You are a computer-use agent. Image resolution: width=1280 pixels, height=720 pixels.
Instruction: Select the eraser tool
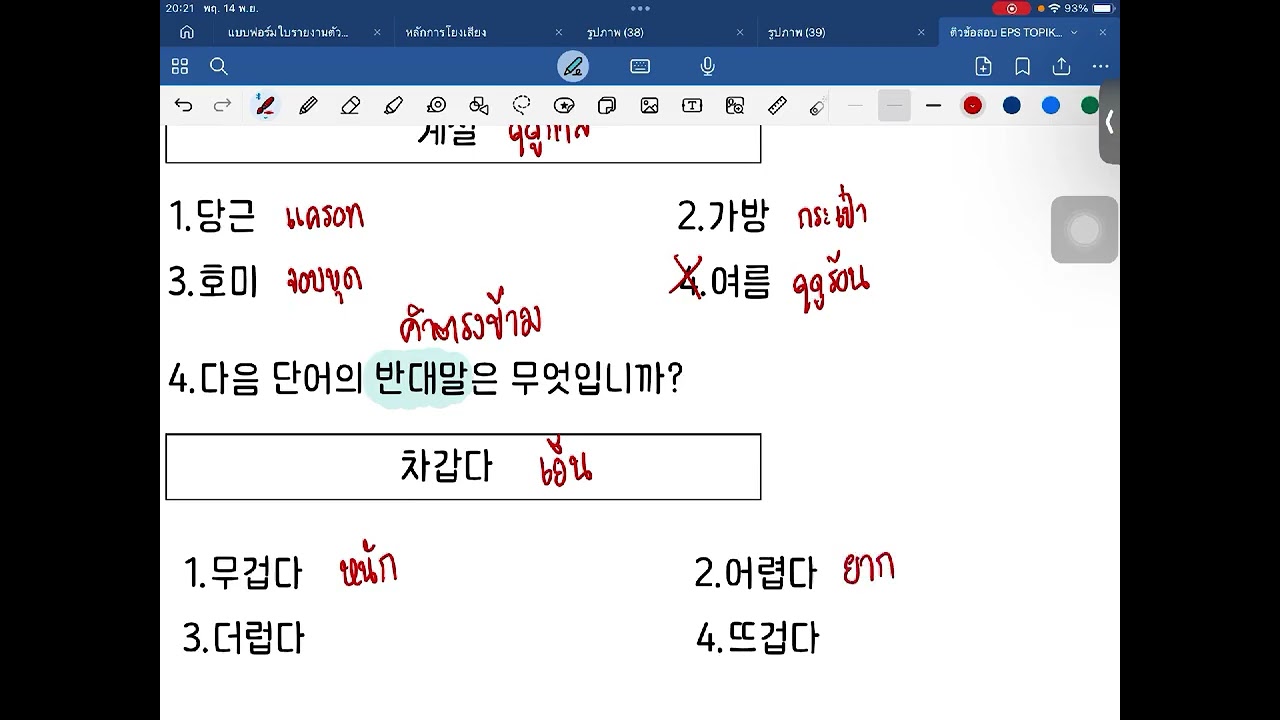click(x=350, y=105)
